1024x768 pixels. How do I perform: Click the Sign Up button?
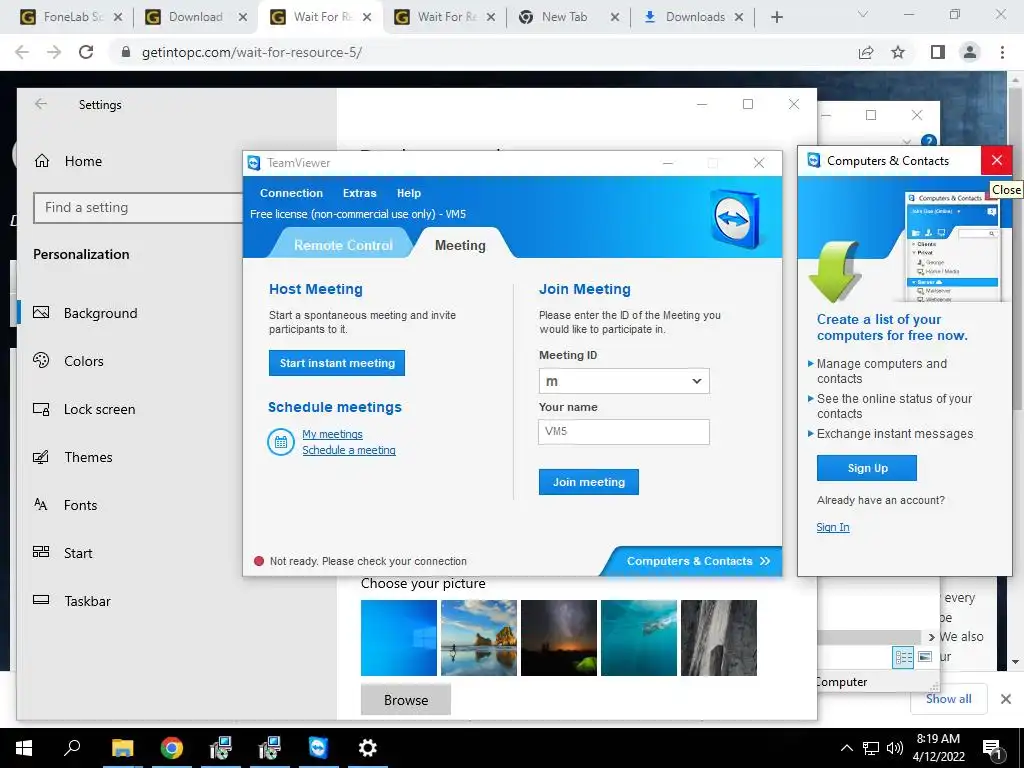point(867,468)
